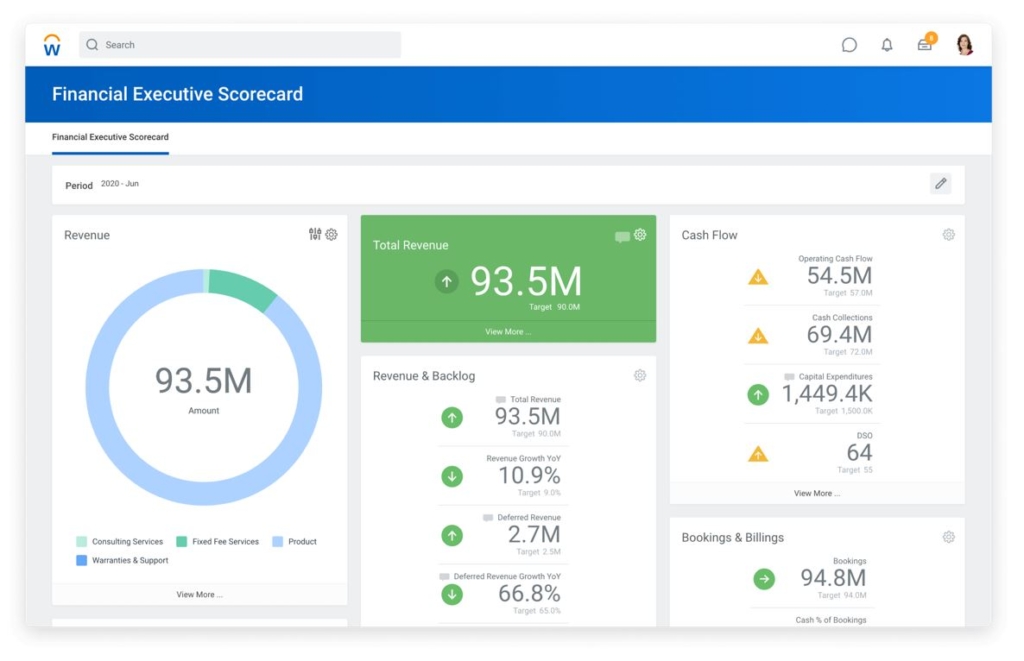Open the comment icon on Total Revenue card
Viewport: 1024px width, 661px height.
[x=621, y=234]
